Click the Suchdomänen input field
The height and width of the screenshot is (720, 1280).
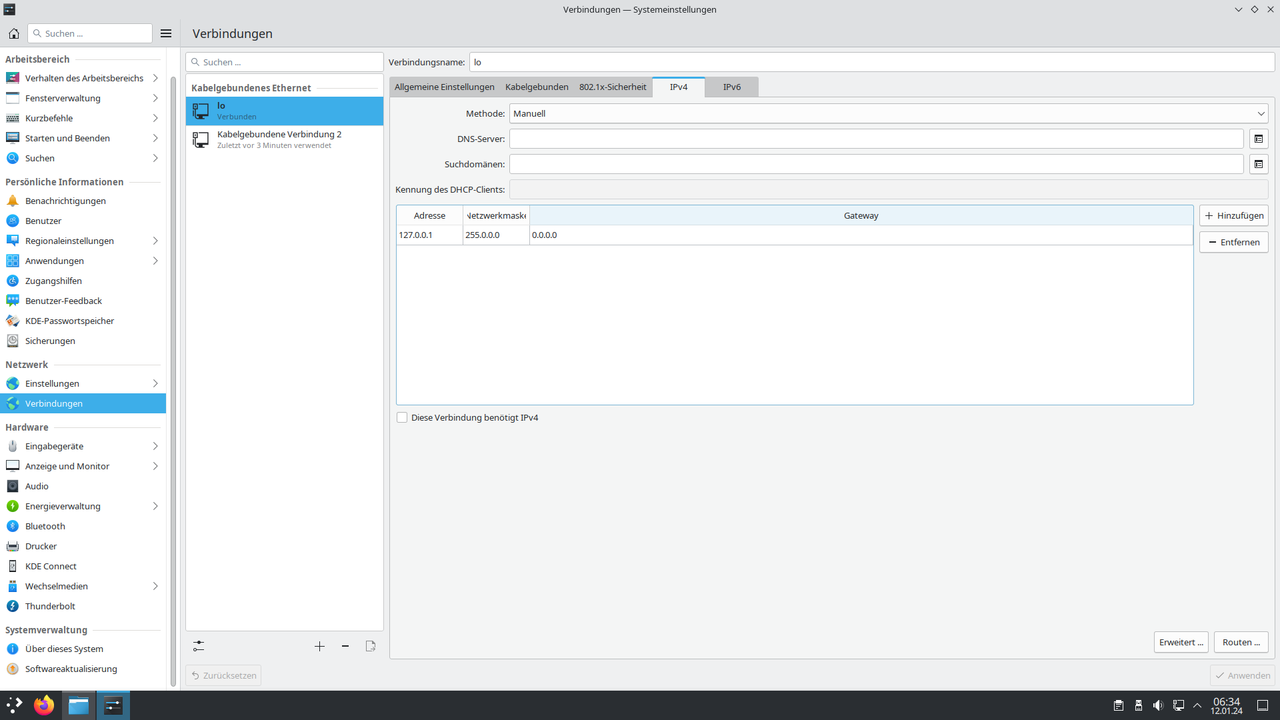click(x=877, y=164)
